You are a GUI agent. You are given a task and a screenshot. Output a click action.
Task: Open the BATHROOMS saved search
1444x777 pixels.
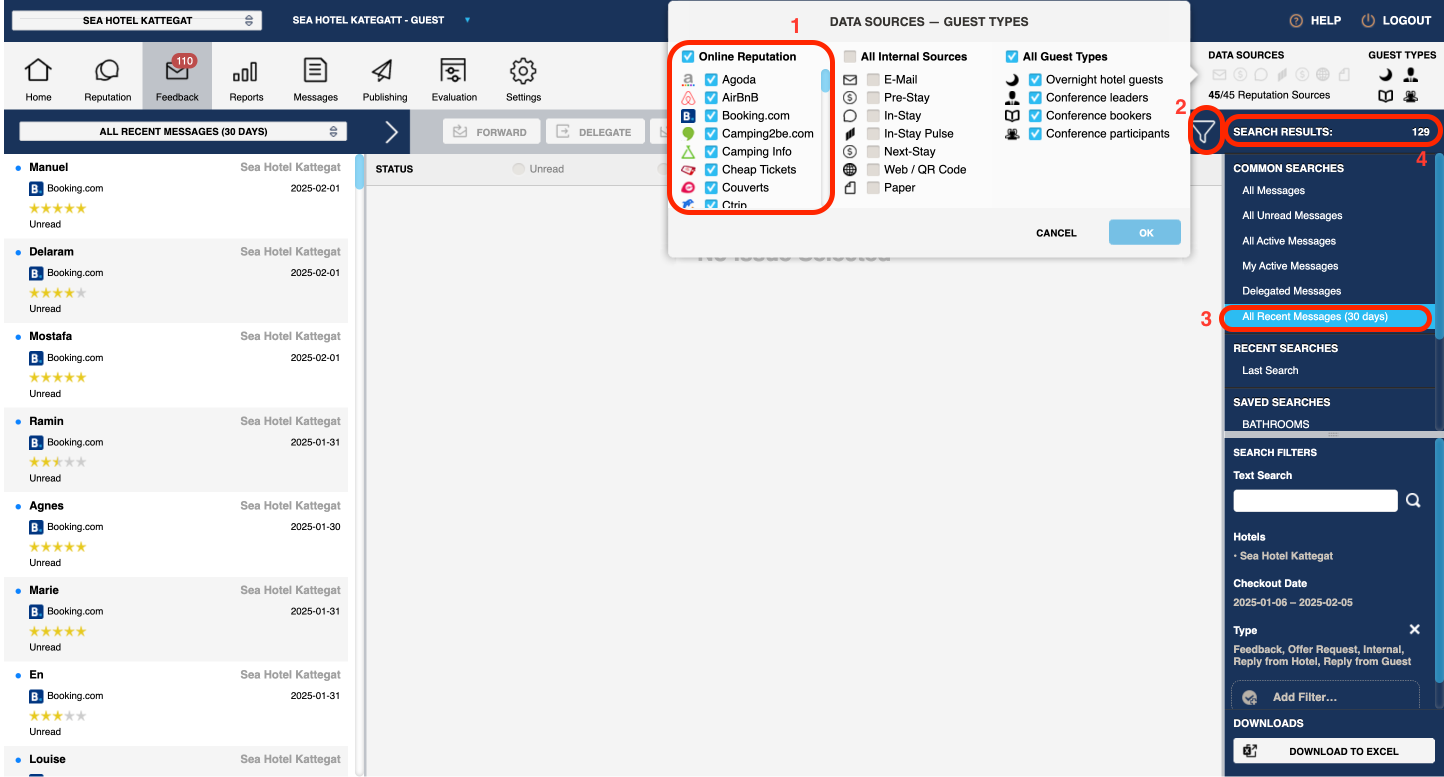1275,424
